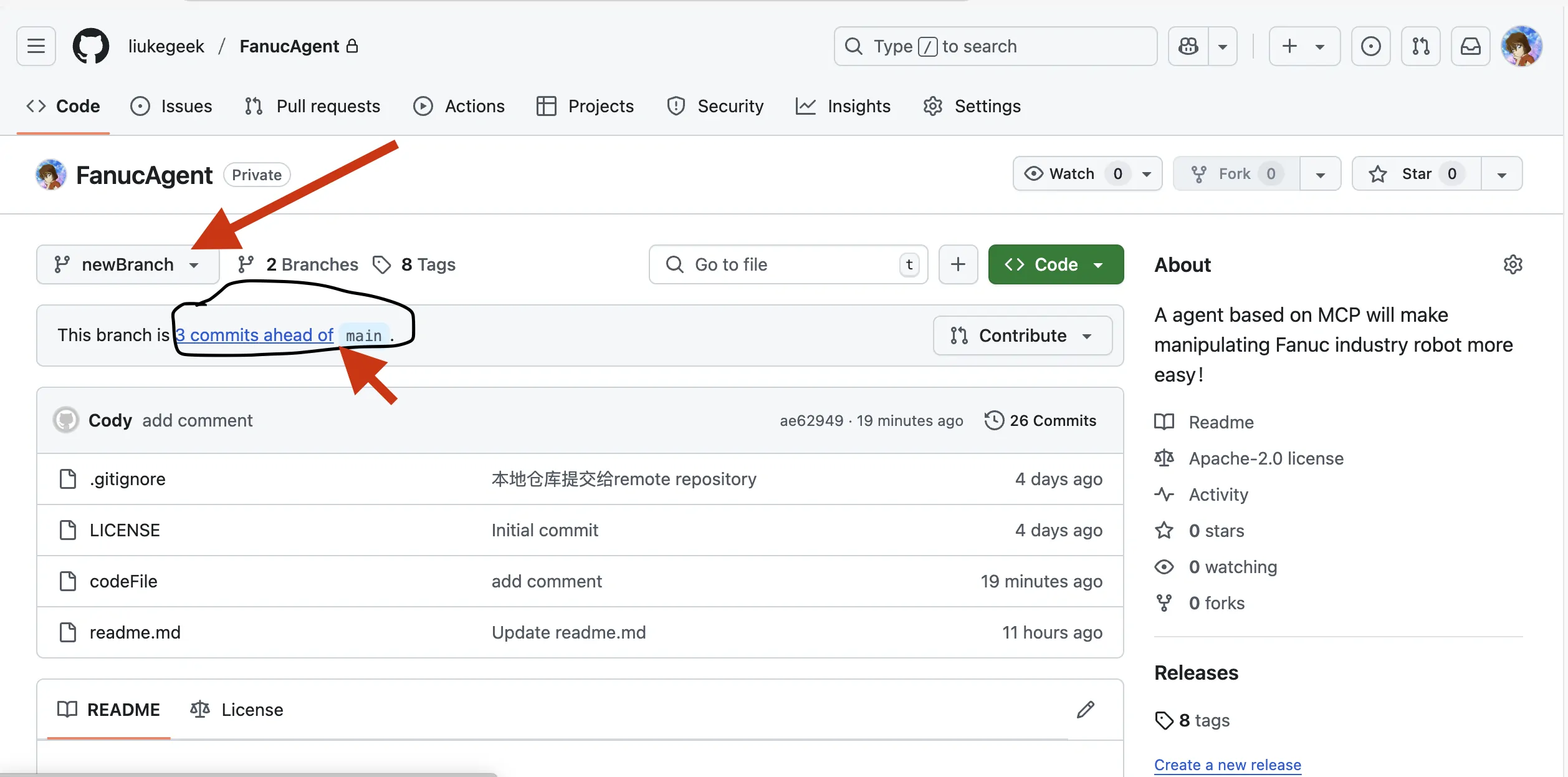Image resolution: width=1568 pixels, height=777 pixels.
Task: Open the notifications inbox icon
Action: pos(1470,46)
